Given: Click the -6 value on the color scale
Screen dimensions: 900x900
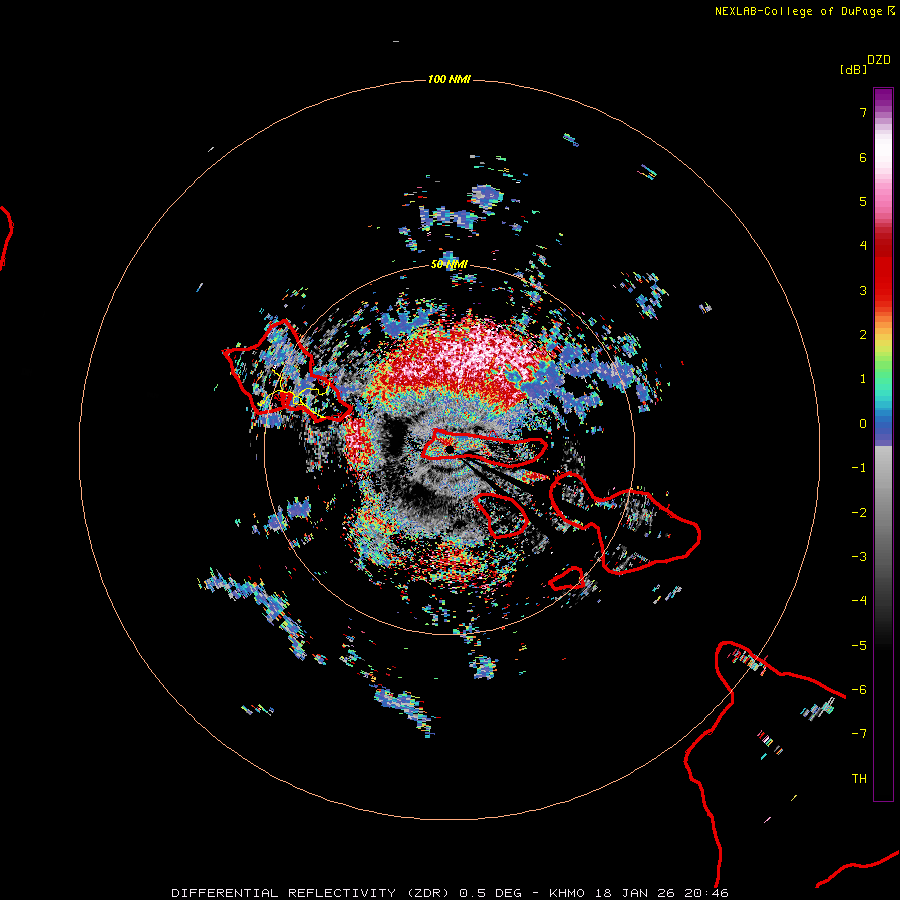Looking at the screenshot, I should click(859, 690).
